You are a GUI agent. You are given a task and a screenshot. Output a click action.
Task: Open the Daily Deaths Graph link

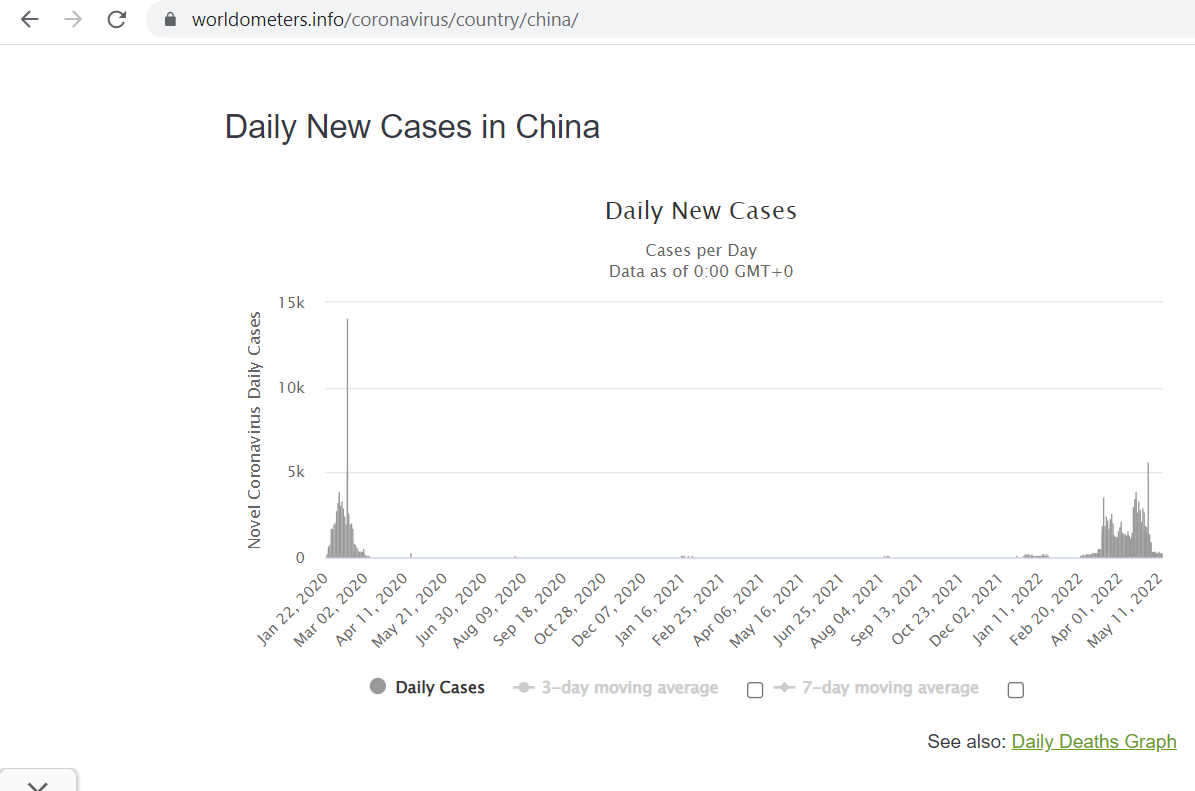(1094, 742)
